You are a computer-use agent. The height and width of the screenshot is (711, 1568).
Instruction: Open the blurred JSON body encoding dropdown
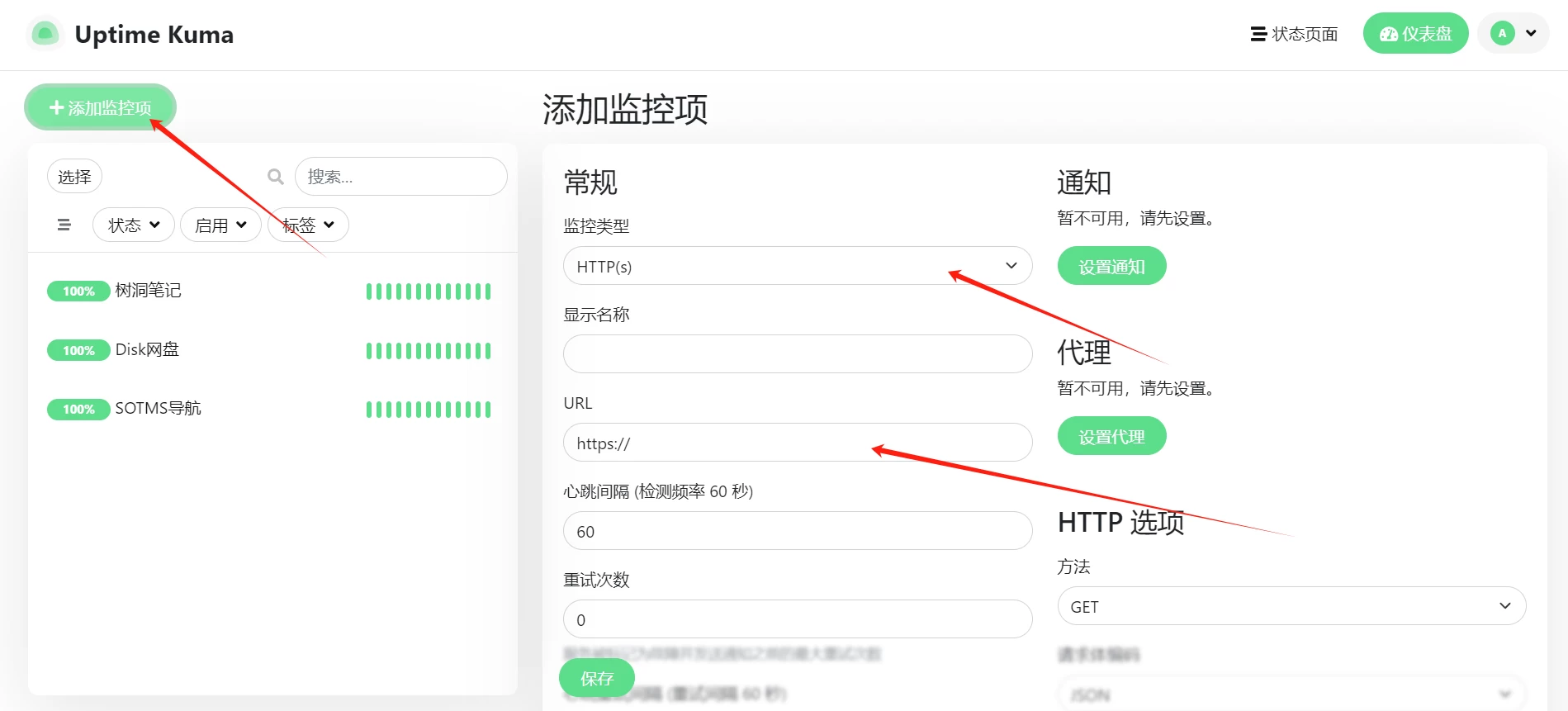[1291, 694]
